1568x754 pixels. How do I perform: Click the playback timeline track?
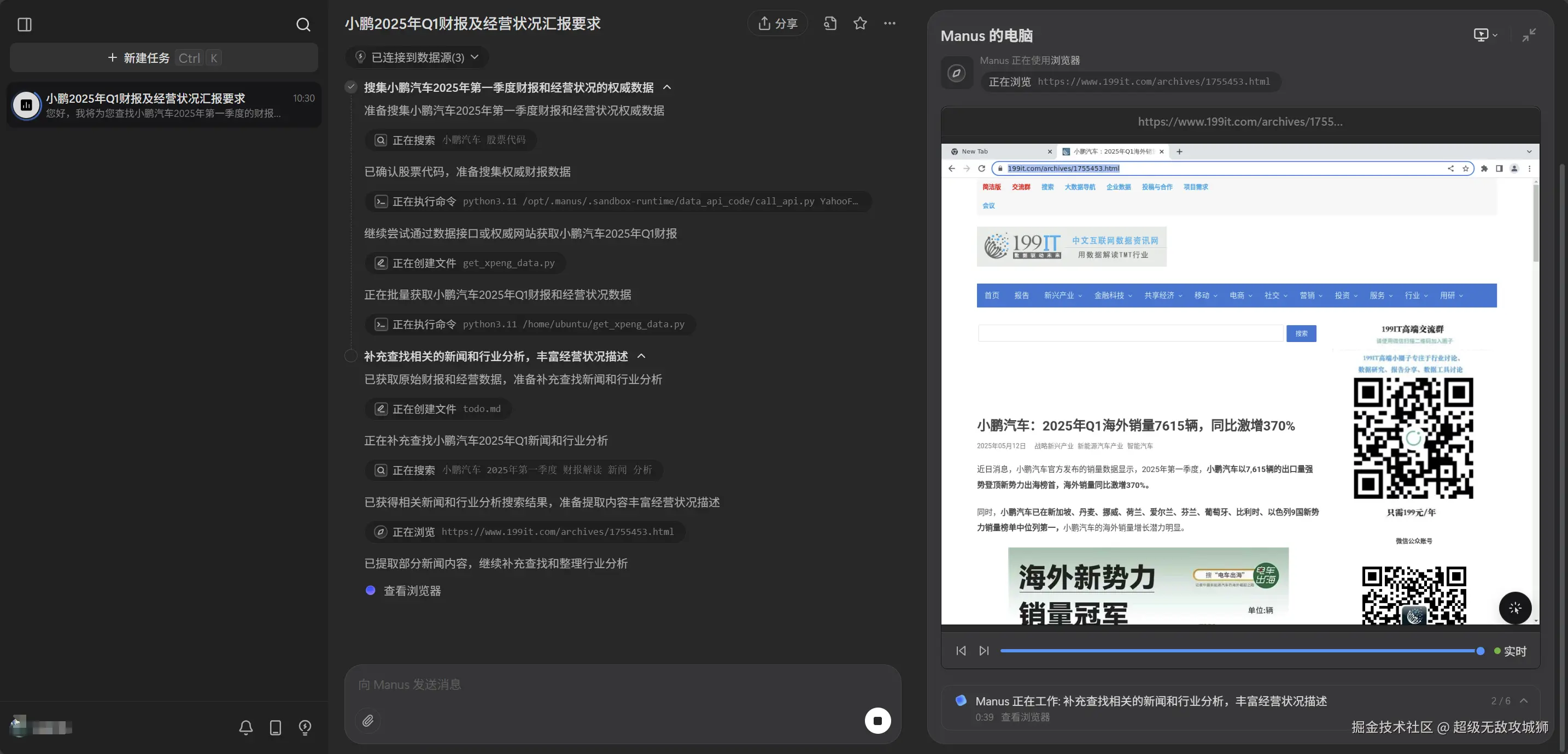click(x=1239, y=651)
